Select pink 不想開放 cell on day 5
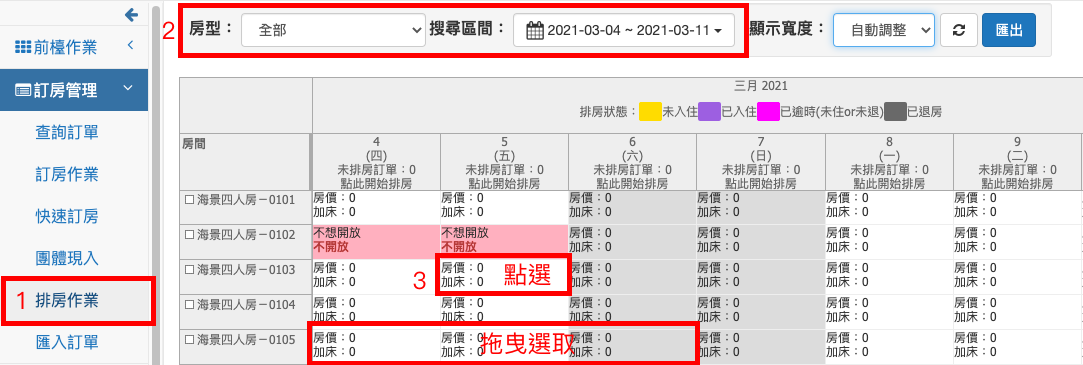This screenshot has height=365, width=1083. [x=504, y=241]
